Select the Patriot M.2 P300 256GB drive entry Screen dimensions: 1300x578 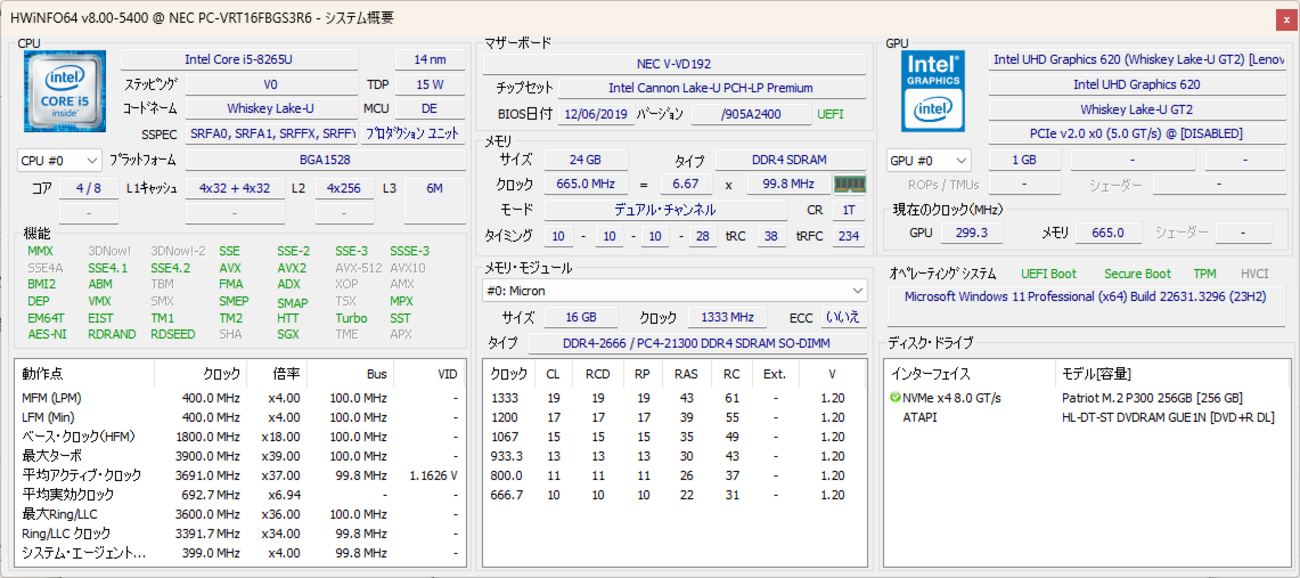[x=1152, y=398]
